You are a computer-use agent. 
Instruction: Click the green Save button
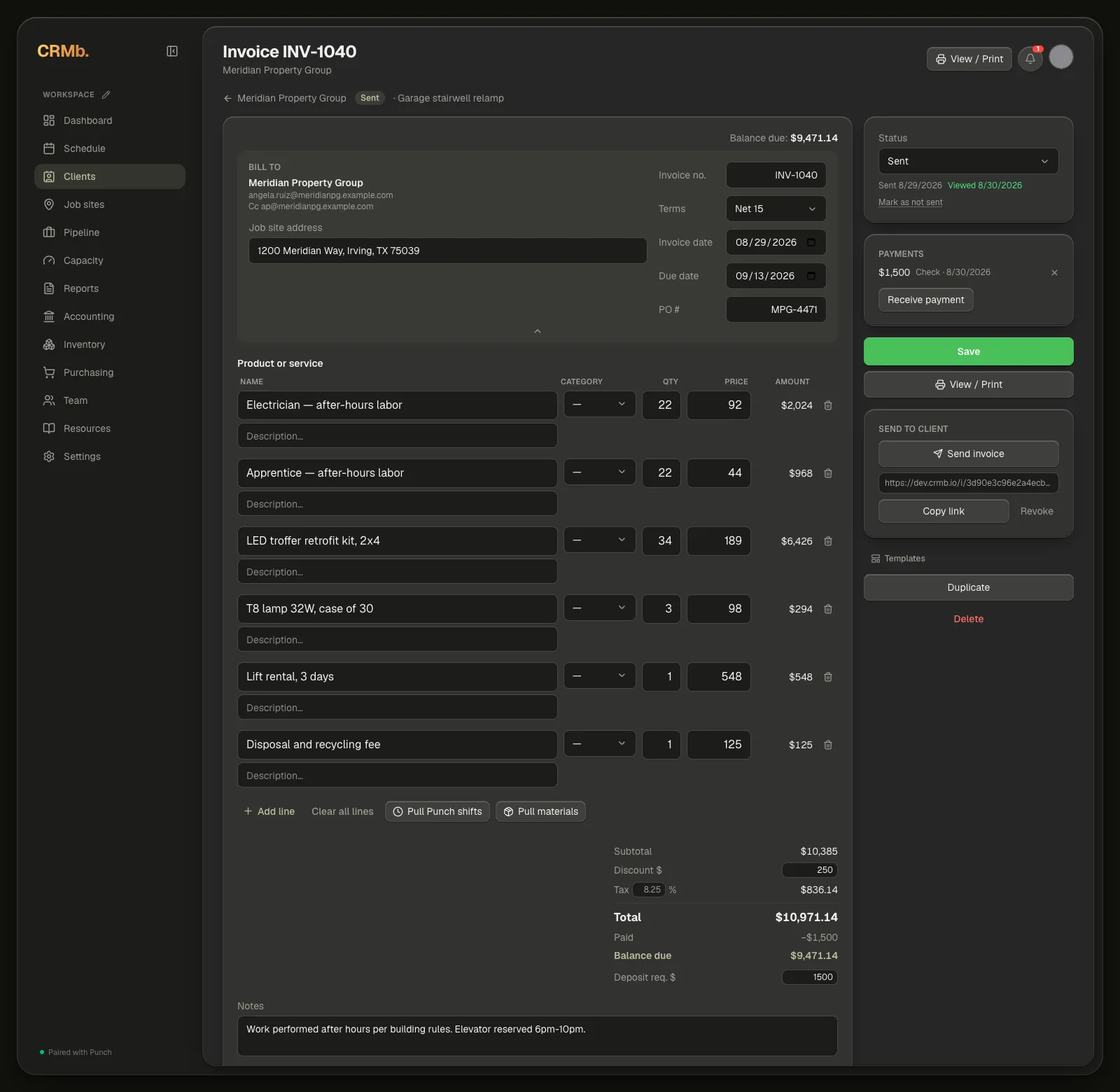point(969,351)
